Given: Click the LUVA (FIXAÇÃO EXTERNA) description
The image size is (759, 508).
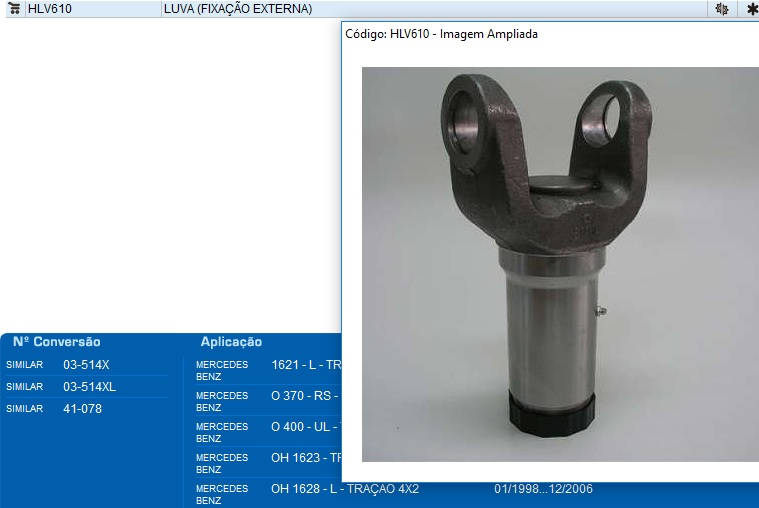Looking at the screenshot, I should (x=238, y=9).
